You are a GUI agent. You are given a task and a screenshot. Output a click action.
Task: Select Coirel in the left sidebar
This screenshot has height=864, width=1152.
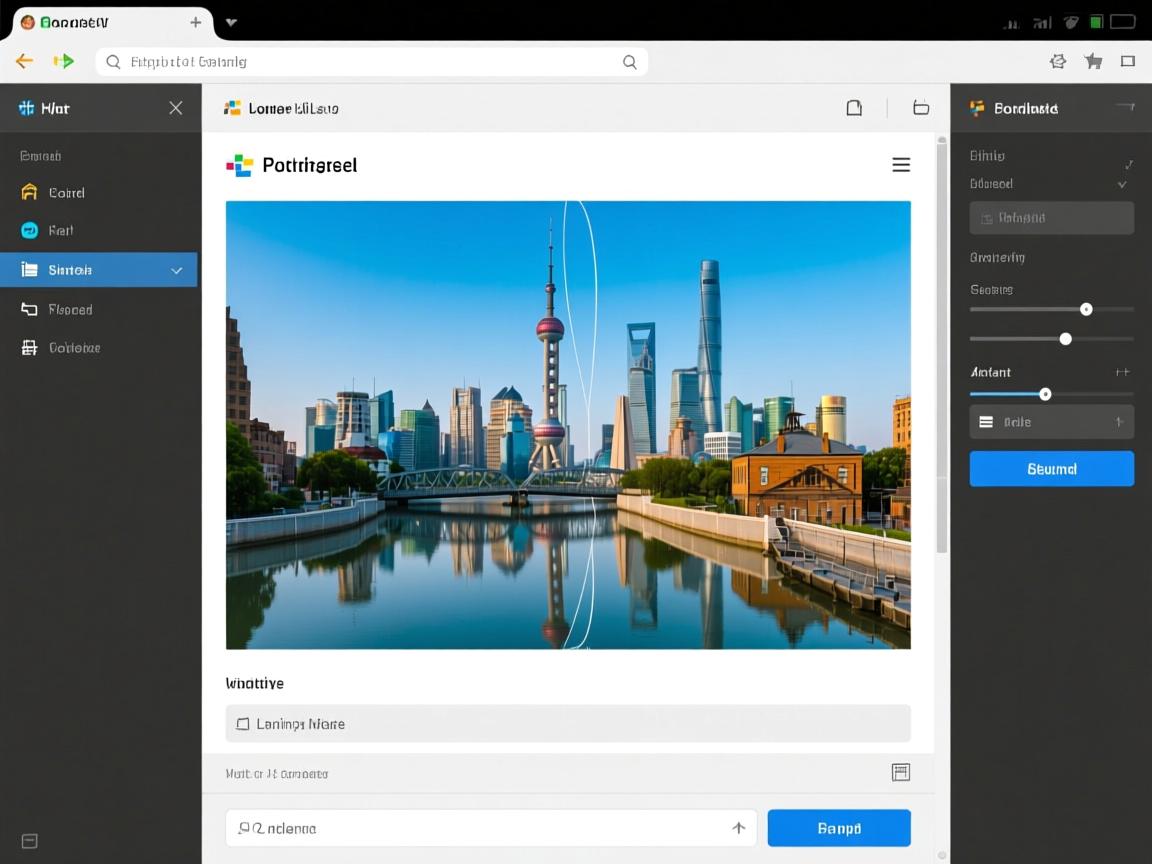click(66, 193)
